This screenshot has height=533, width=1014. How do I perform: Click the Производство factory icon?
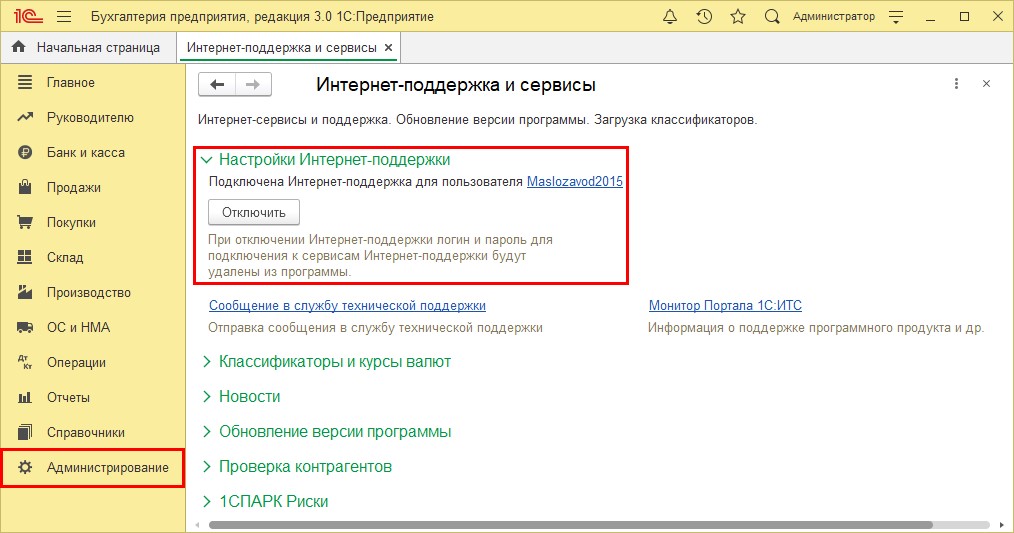click(x=25, y=292)
